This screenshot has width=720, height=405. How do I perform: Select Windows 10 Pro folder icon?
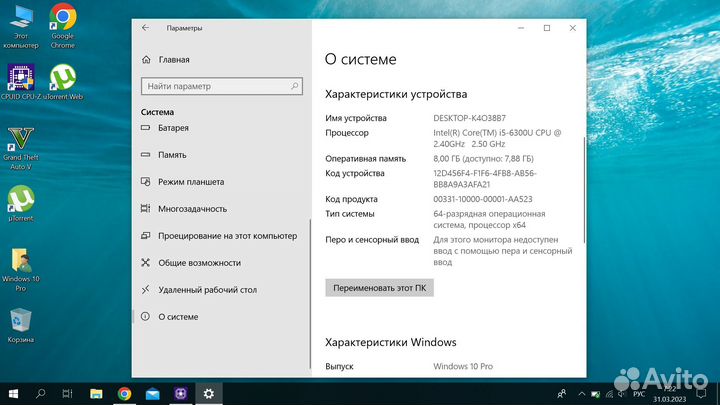click(x=21, y=270)
